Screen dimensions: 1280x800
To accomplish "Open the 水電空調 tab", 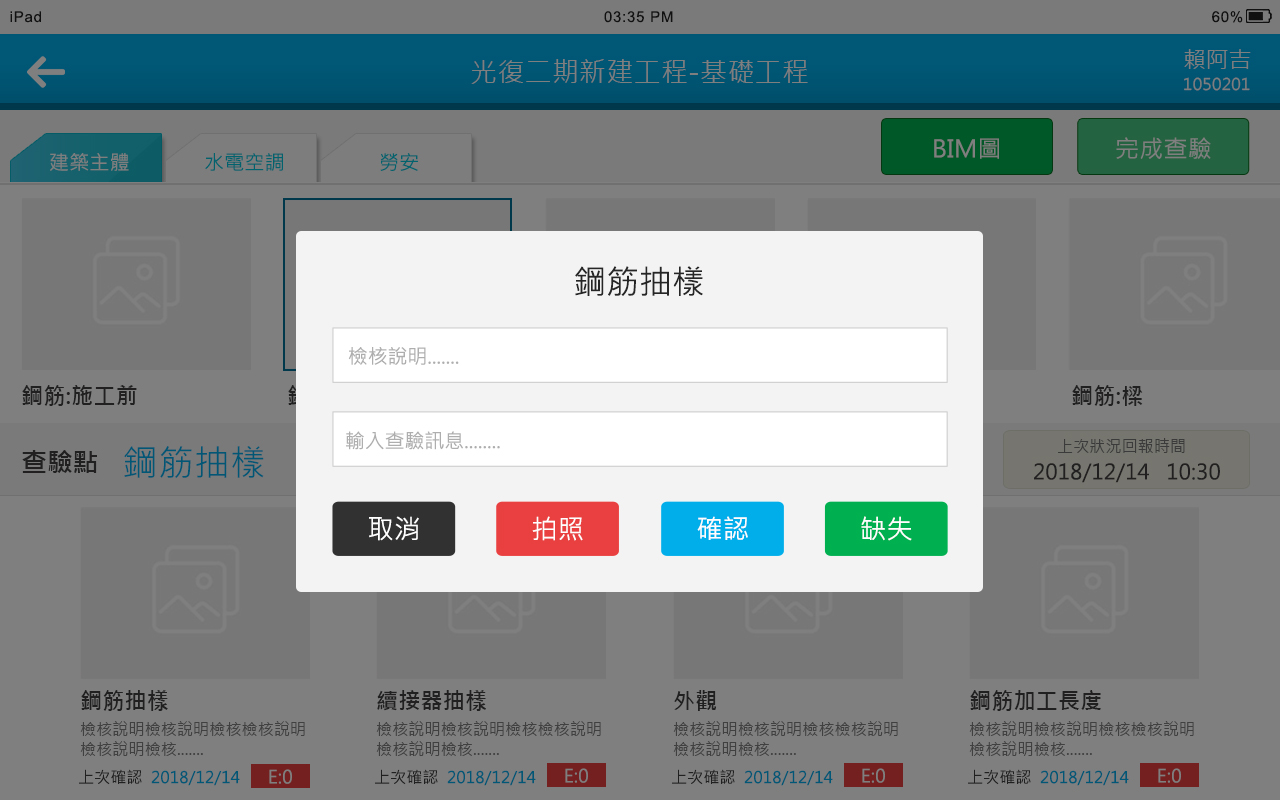I will click(x=244, y=161).
